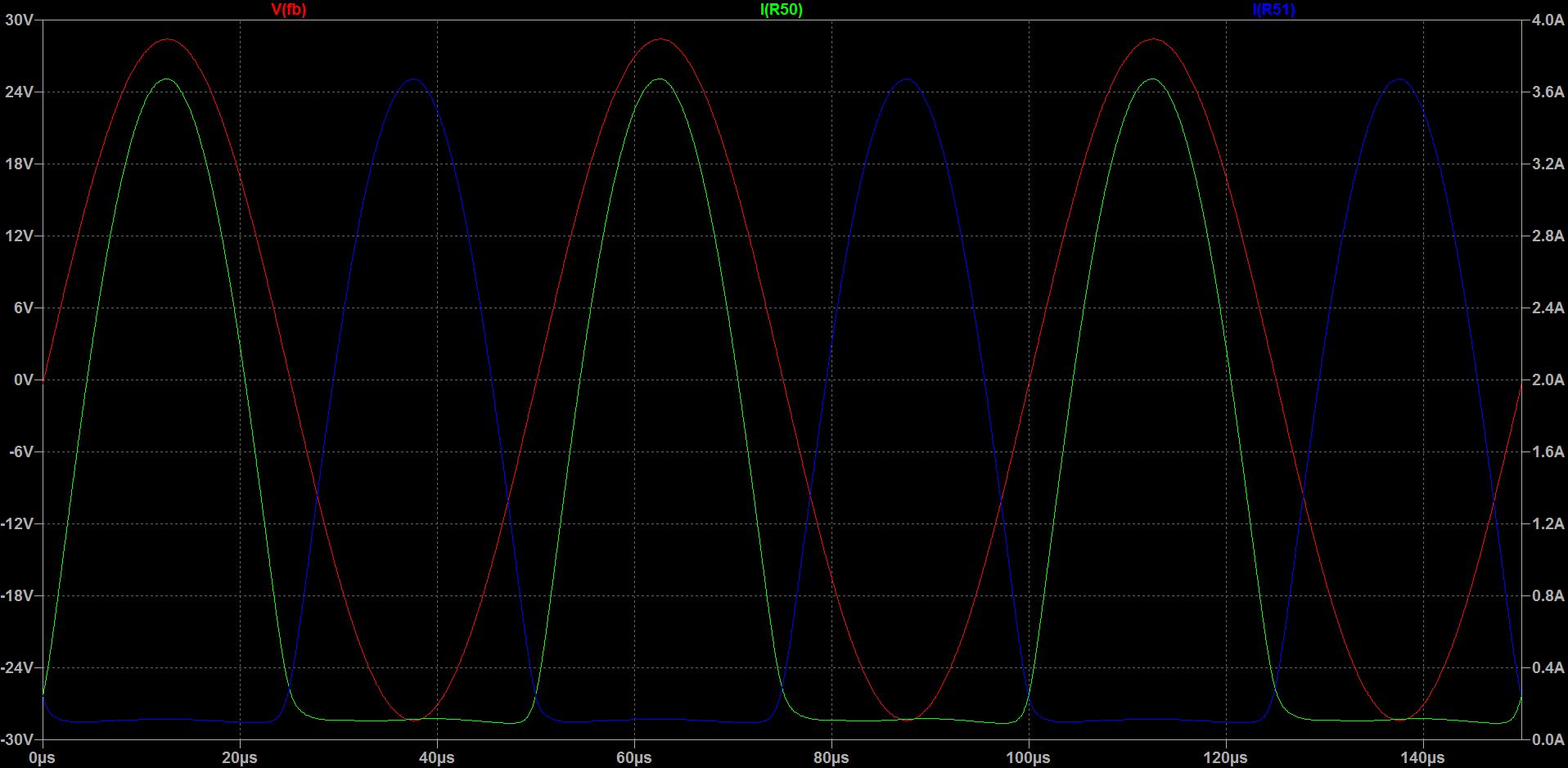Image resolution: width=1568 pixels, height=768 pixels.
Task: Click the 2.0A right axis label
Action: tap(1548, 380)
